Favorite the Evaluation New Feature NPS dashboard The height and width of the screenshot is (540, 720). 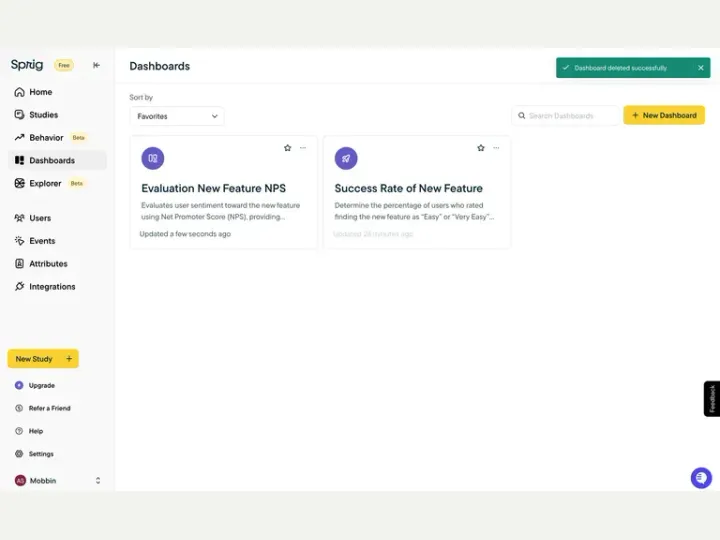pos(287,148)
